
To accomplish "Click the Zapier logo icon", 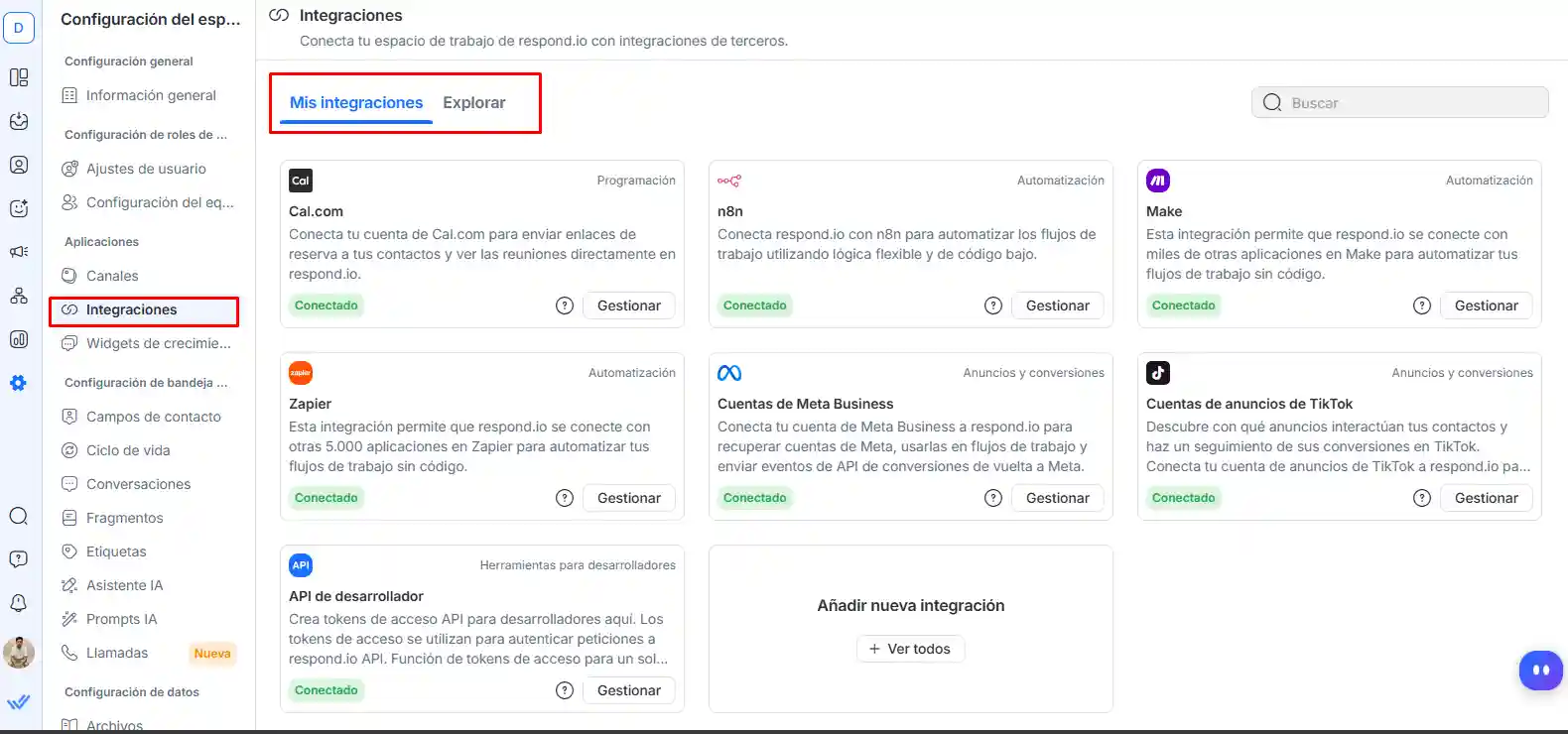I will (301, 373).
